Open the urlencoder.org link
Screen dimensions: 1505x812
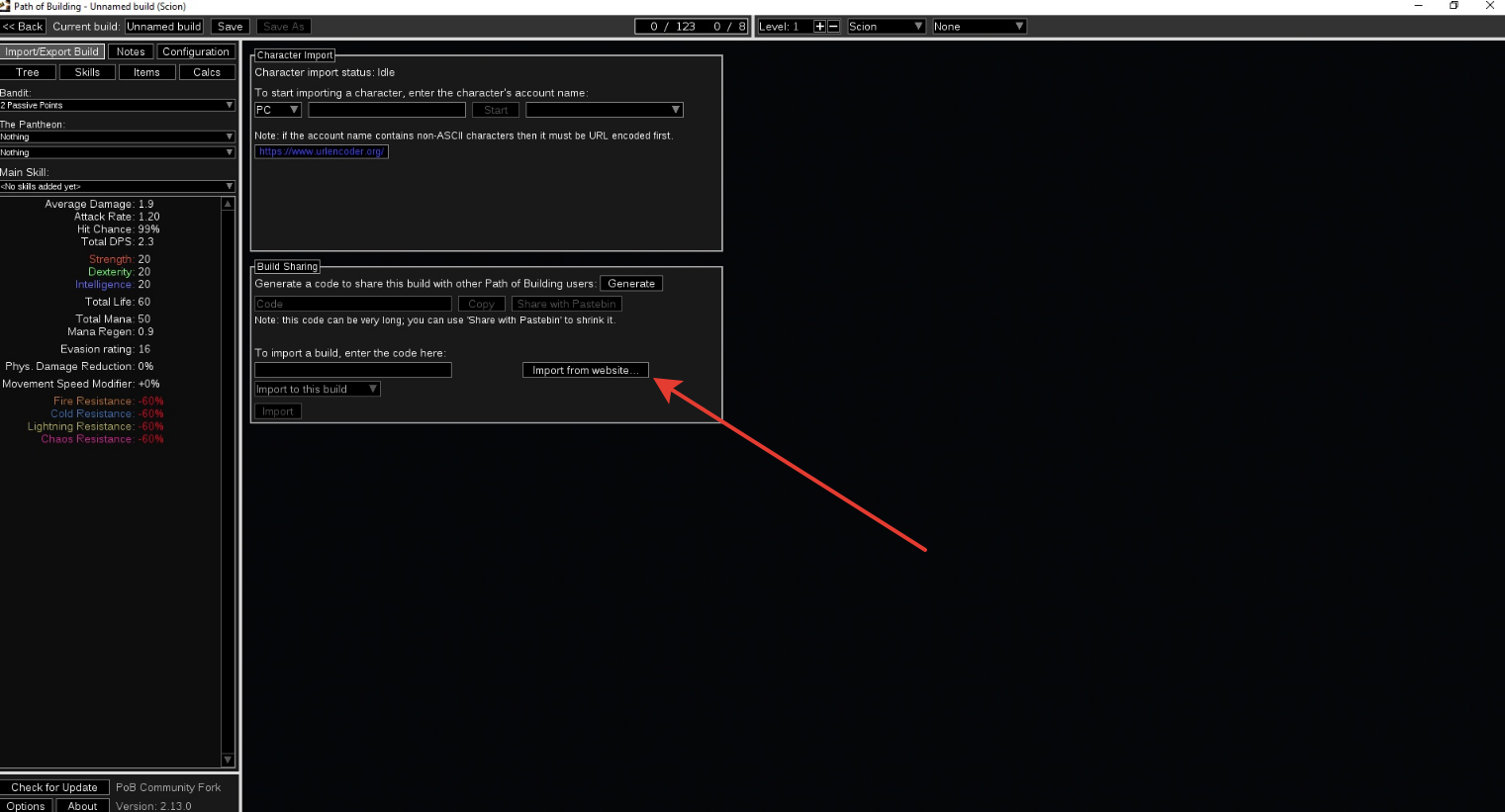tap(322, 151)
